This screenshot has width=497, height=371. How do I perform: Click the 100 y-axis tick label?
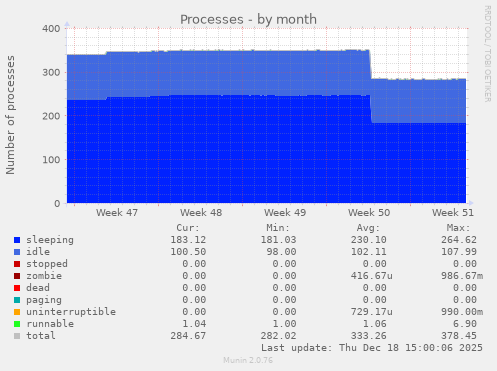tap(51, 160)
